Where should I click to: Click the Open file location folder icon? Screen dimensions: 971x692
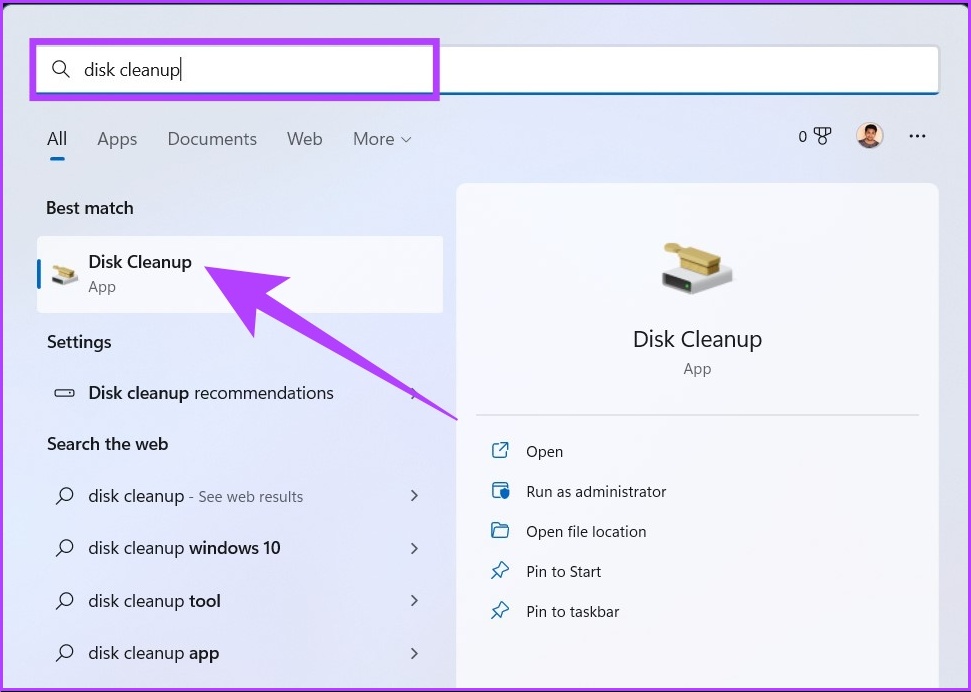point(500,531)
